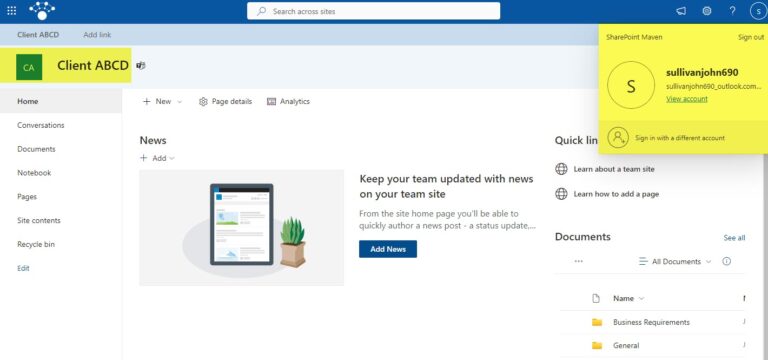Image resolution: width=768 pixels, height=360 pixels.
Task: Click Sign out in account panel
Action: pos(751,37)
